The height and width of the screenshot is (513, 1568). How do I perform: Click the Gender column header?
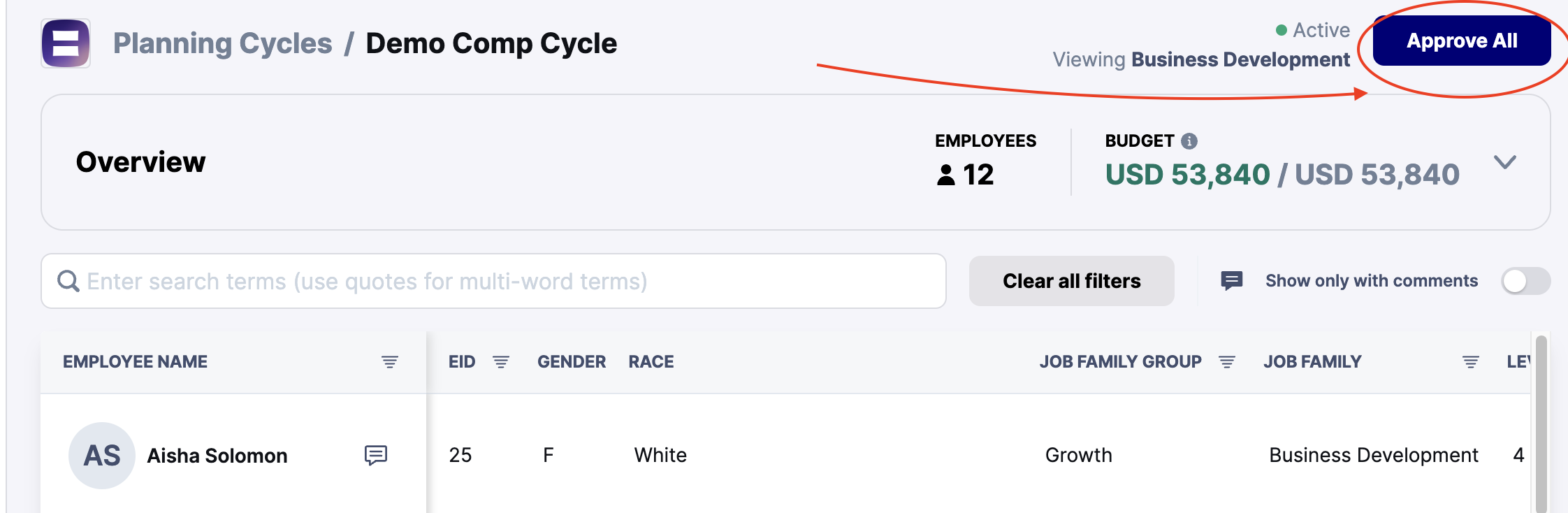coord(572,361)
